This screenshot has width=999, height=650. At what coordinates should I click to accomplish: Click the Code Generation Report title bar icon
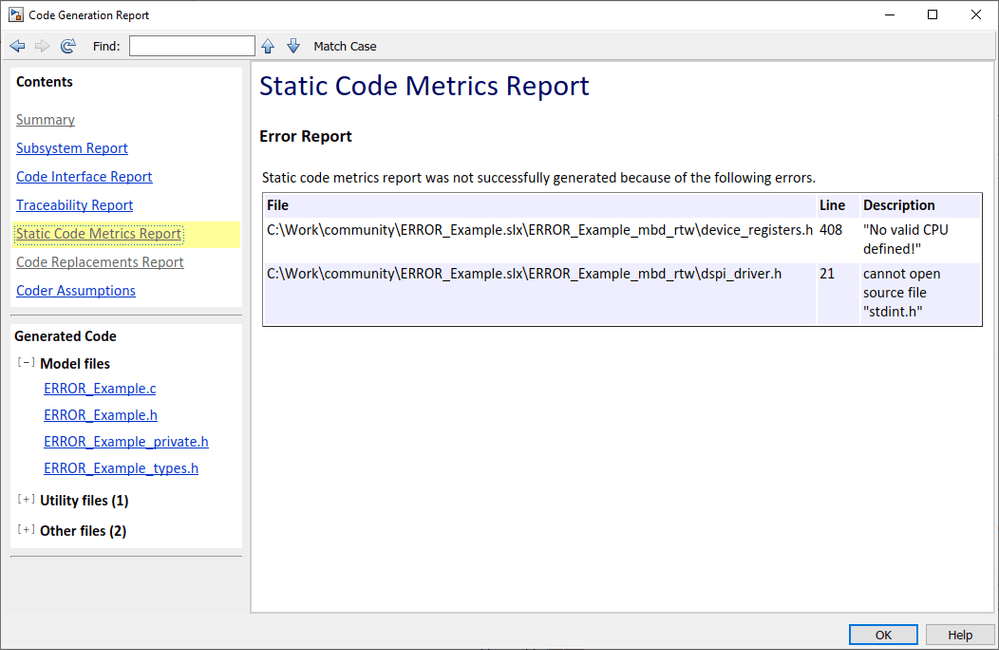[x=14, y=14]
